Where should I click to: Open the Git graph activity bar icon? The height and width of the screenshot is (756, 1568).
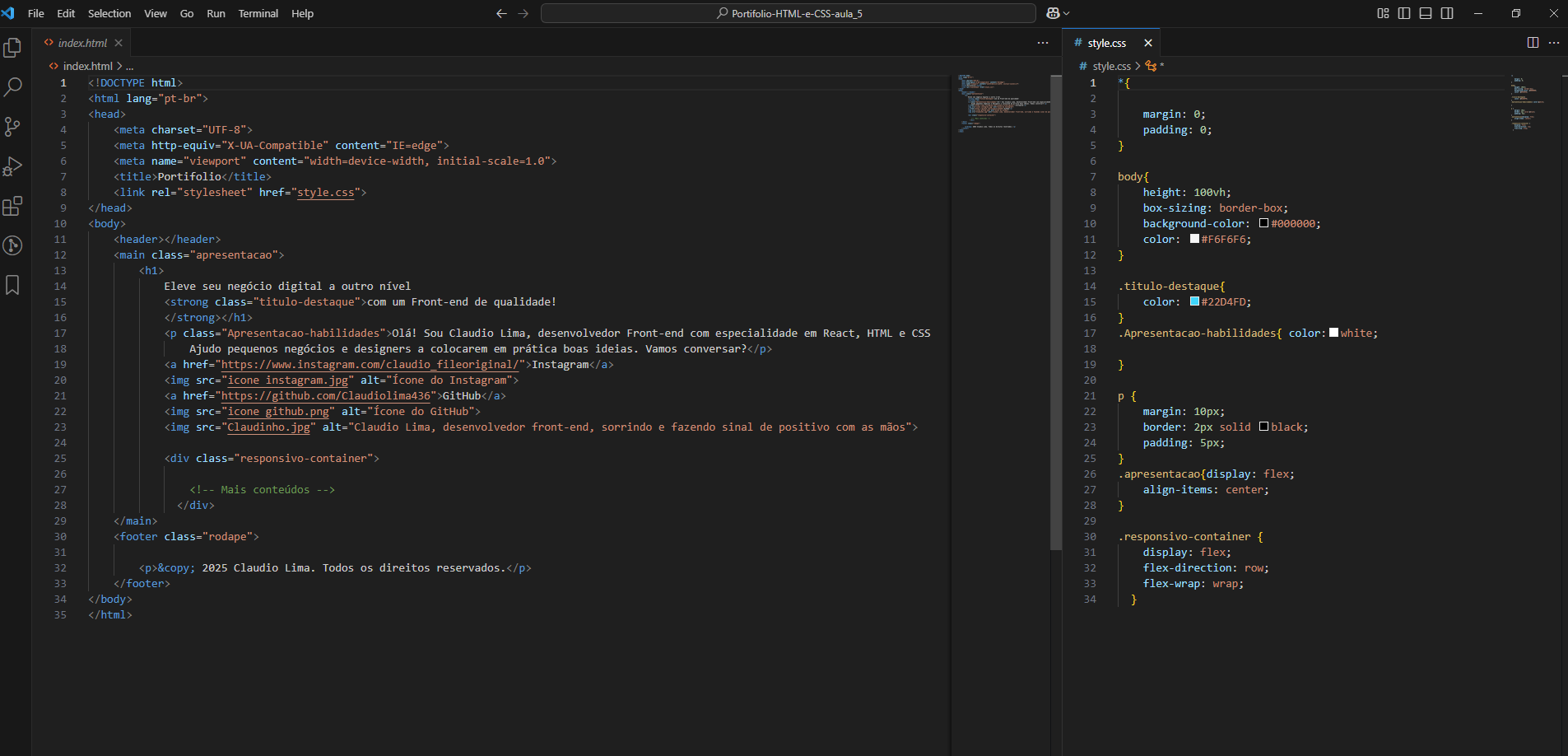(12, 245)
